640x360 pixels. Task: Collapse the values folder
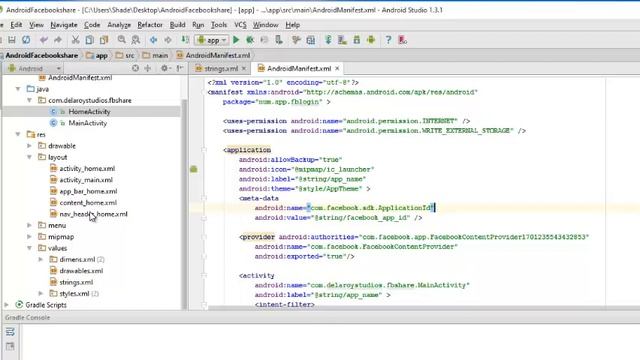click(x=29, y=248)
